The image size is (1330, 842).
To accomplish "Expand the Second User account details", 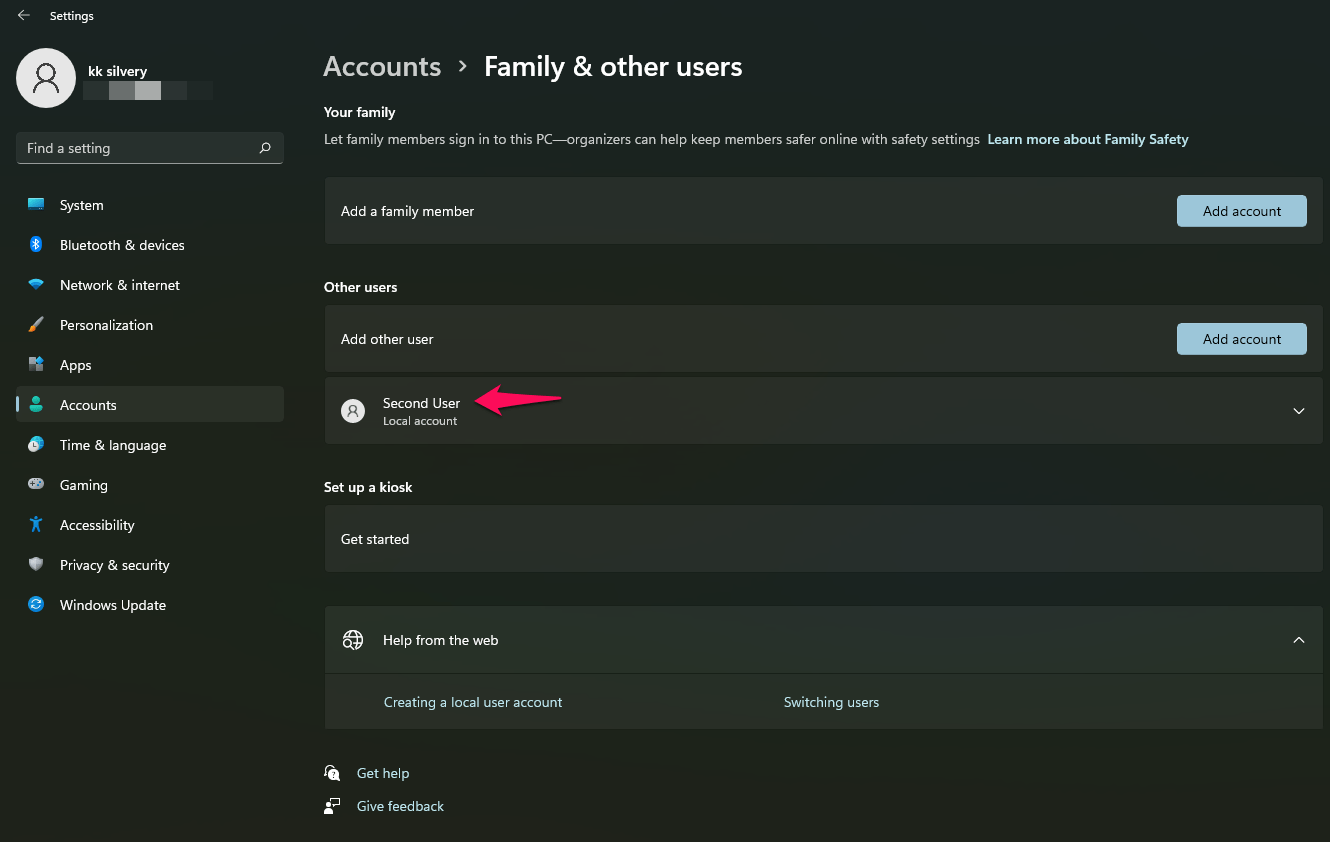I will 1298,410.
